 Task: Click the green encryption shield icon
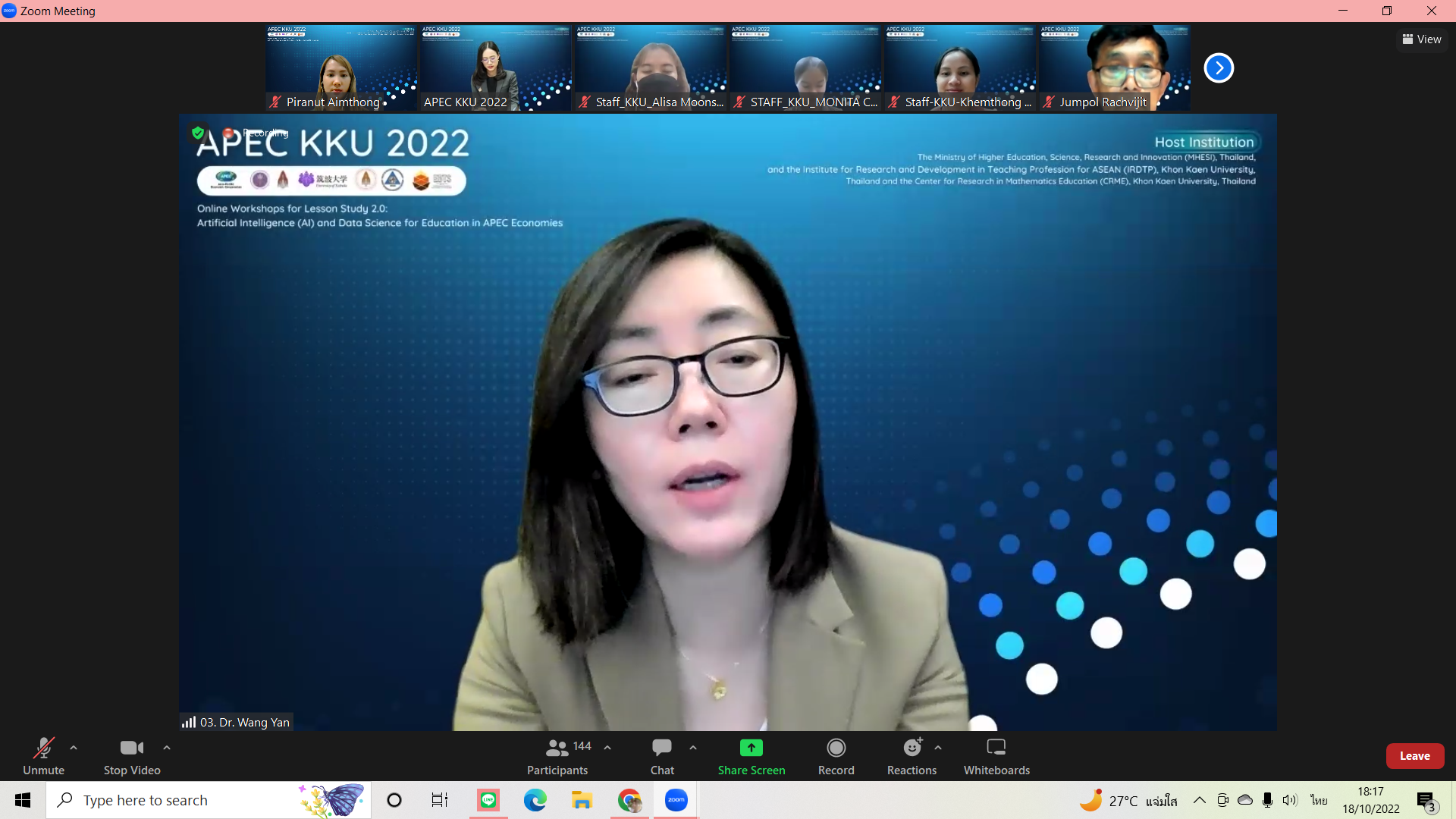[x=198, y=133]
